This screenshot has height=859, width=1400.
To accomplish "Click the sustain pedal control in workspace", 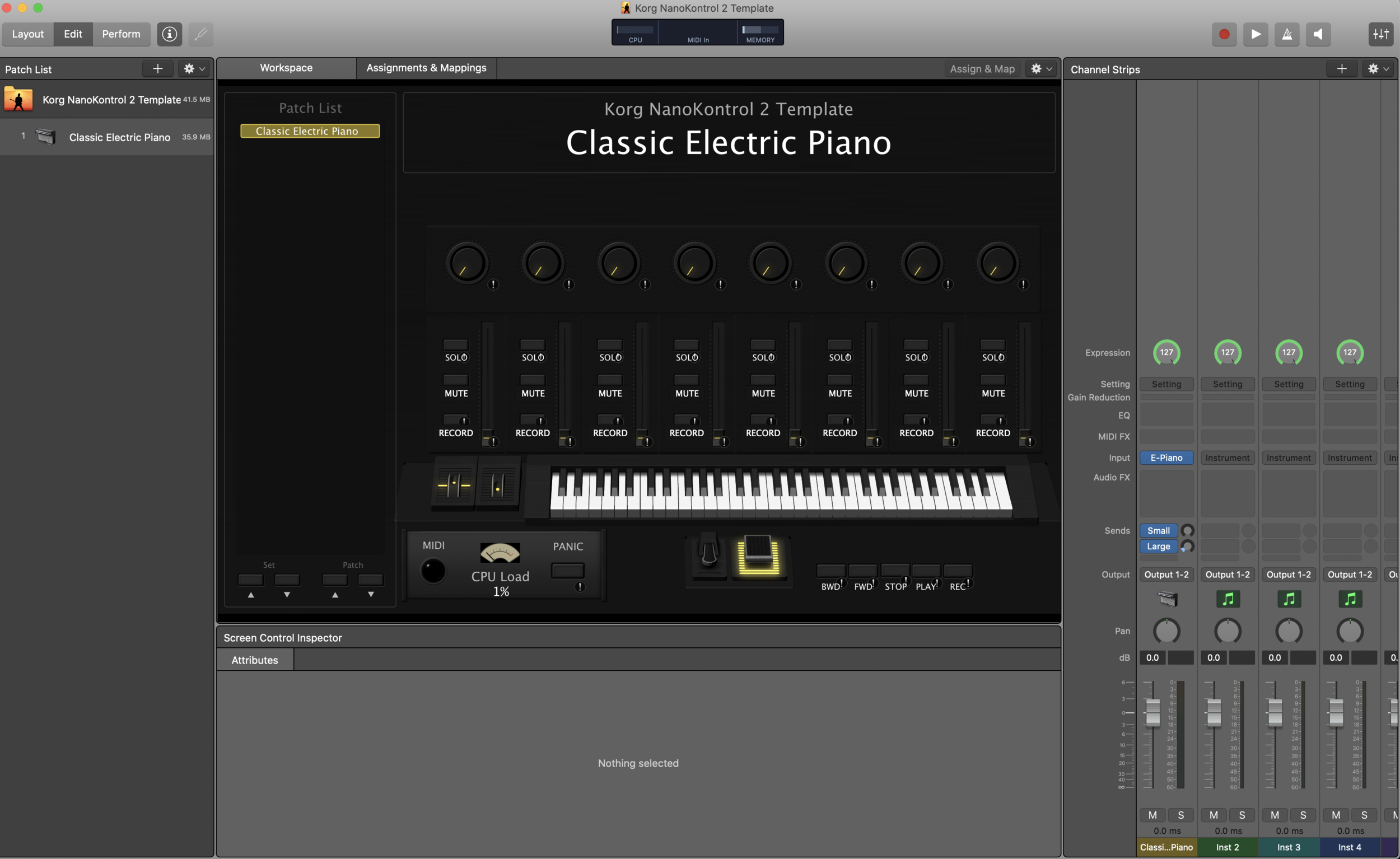I will pos(708,554).
